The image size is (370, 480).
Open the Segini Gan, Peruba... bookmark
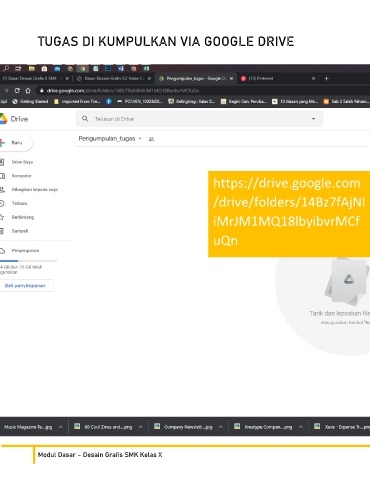click(244, 102)
